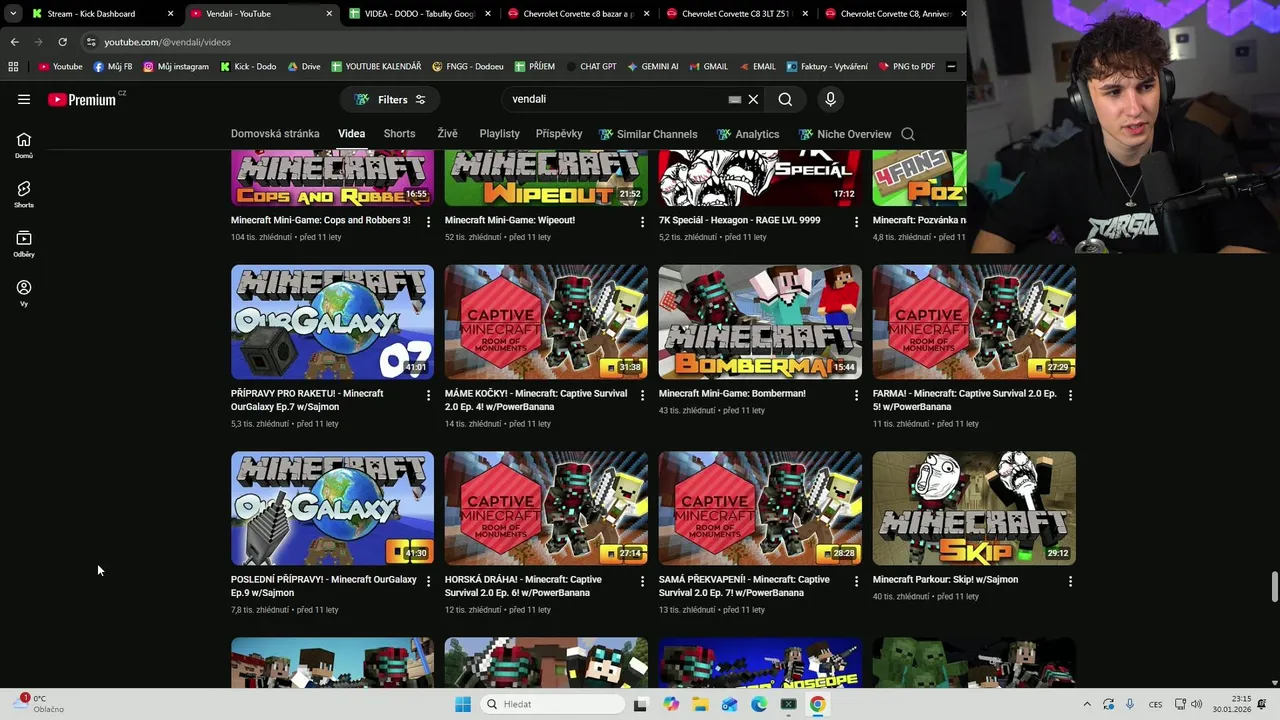Open the YOUTUBE KALENDÁŘ bookmark

click(376, 67)
